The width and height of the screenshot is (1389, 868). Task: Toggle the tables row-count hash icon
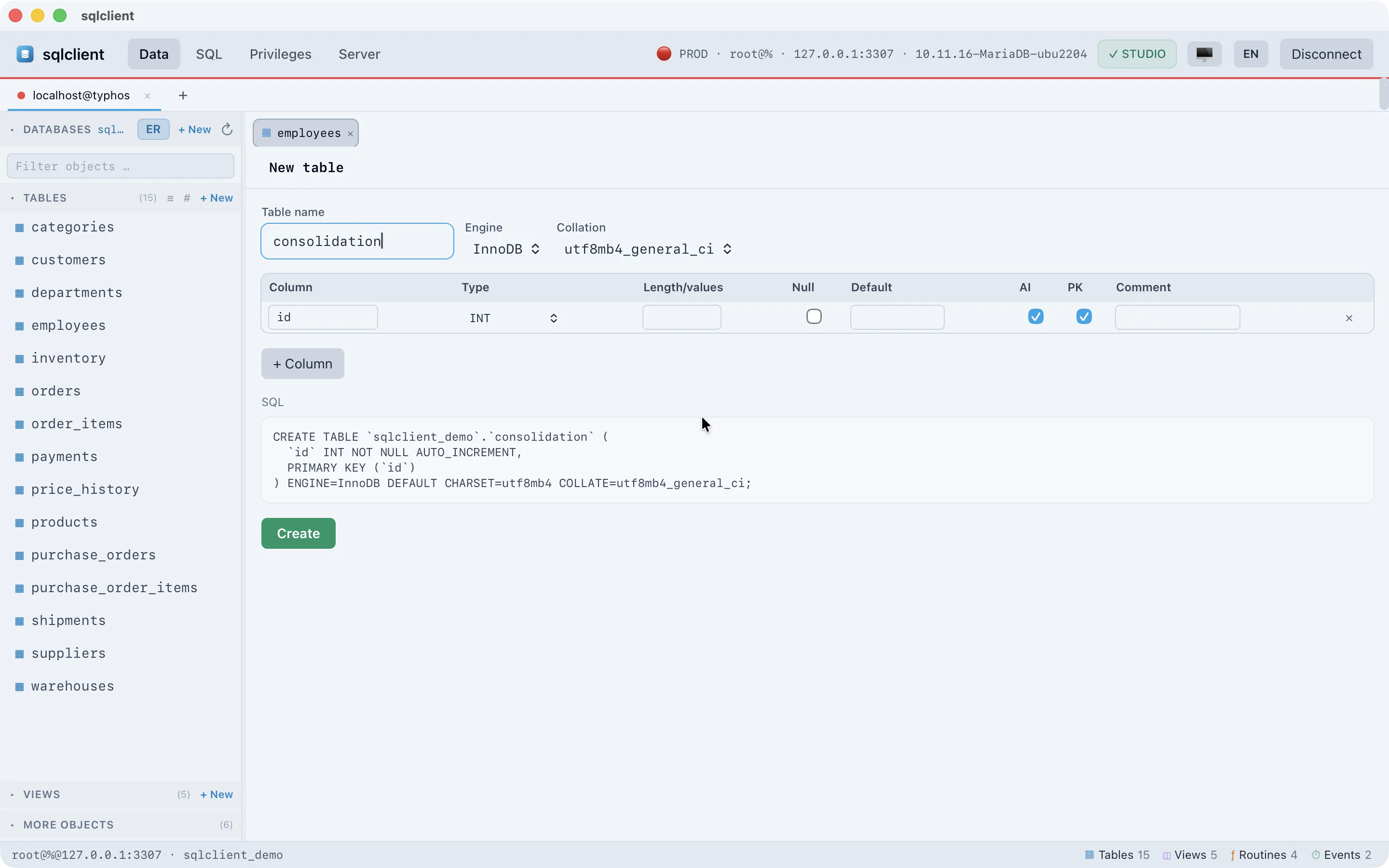point(187,198)
